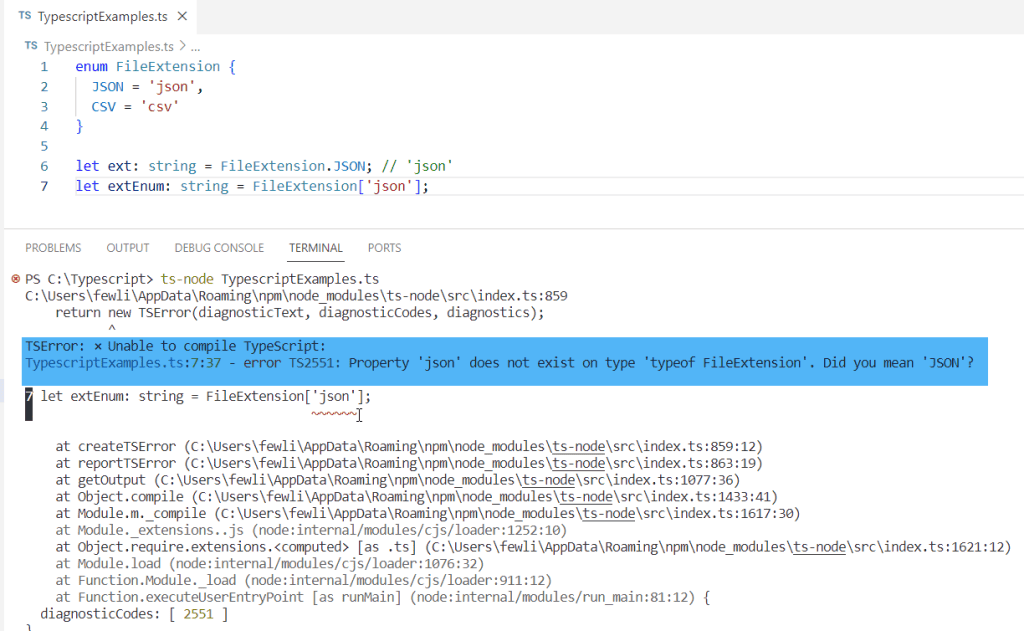Open ts-node link in Object.compile stack line
The image size is (1024, 631).
[x=586, y=497]
